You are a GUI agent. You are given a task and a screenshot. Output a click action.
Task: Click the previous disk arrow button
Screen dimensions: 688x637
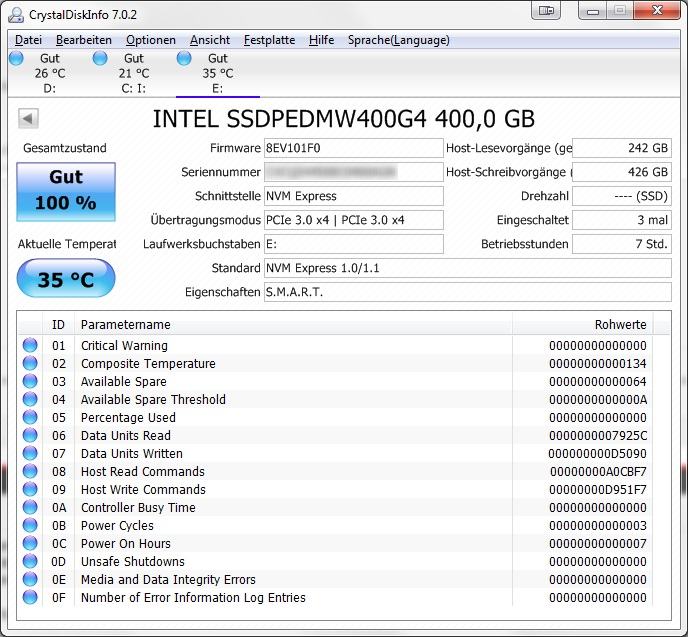point(28,118)
